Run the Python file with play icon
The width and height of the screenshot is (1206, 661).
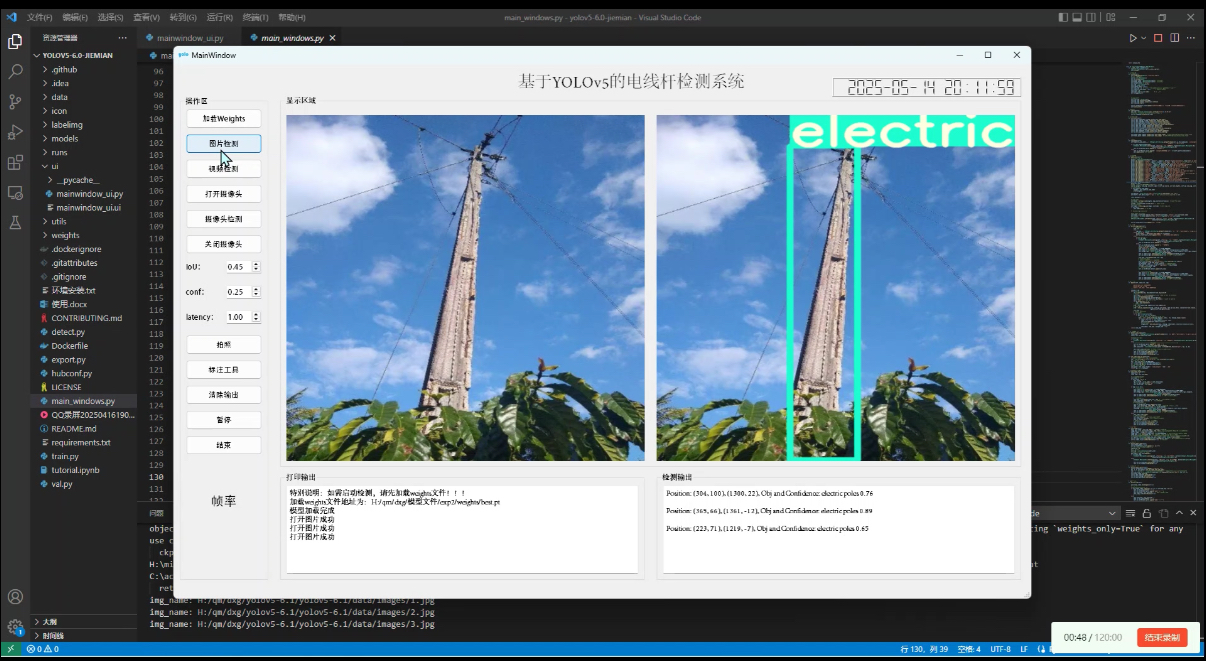[1133, 38]
